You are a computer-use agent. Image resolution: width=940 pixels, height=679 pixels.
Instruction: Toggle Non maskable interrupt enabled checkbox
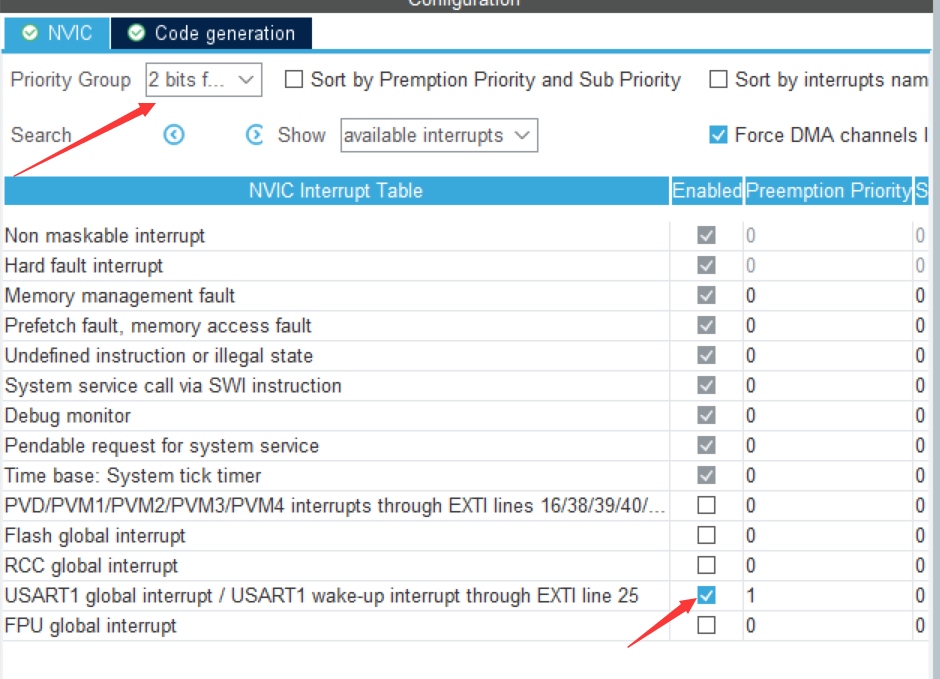tap(706, 236)
